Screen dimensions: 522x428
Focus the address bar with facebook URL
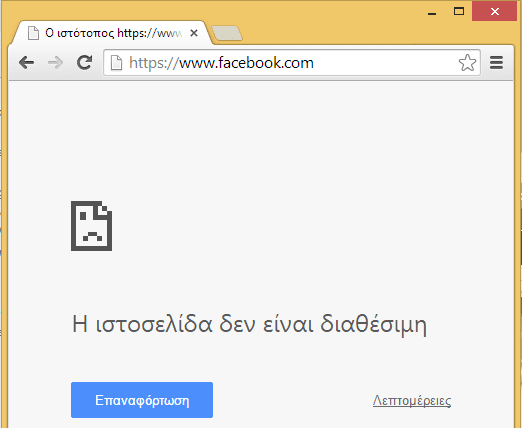pyautogui.click(x=291, y=63)
